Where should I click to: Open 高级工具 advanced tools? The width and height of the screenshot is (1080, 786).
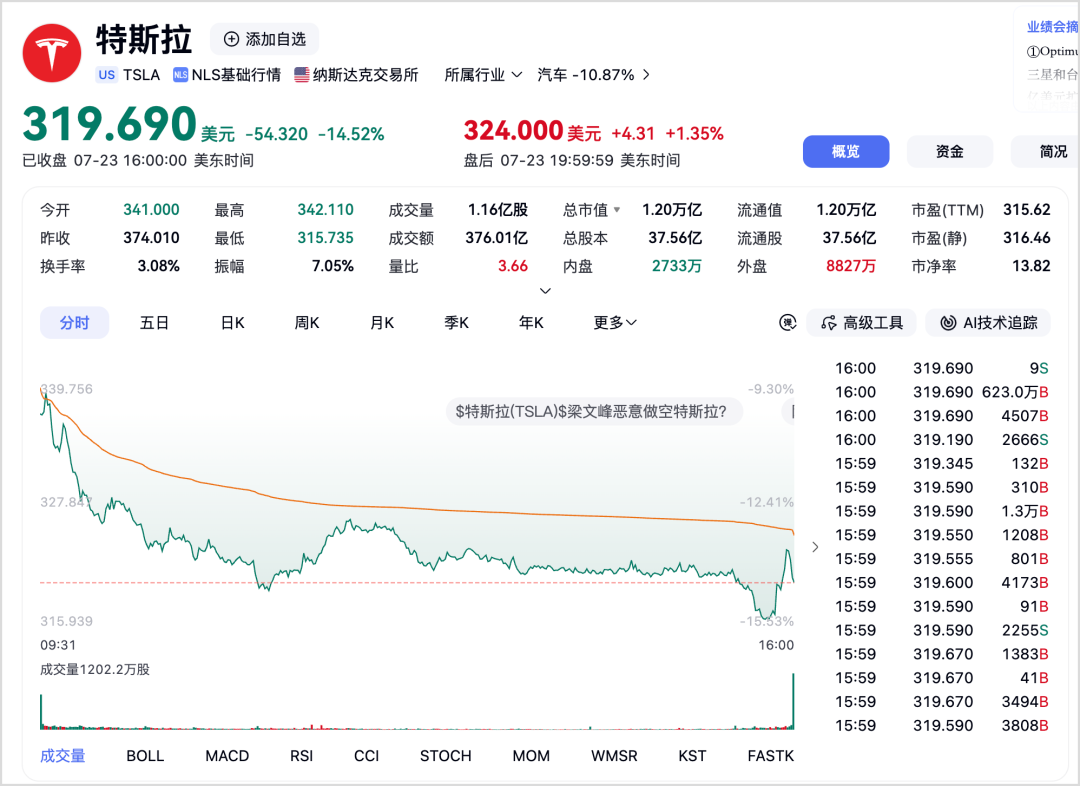click(x=862, y=322)
